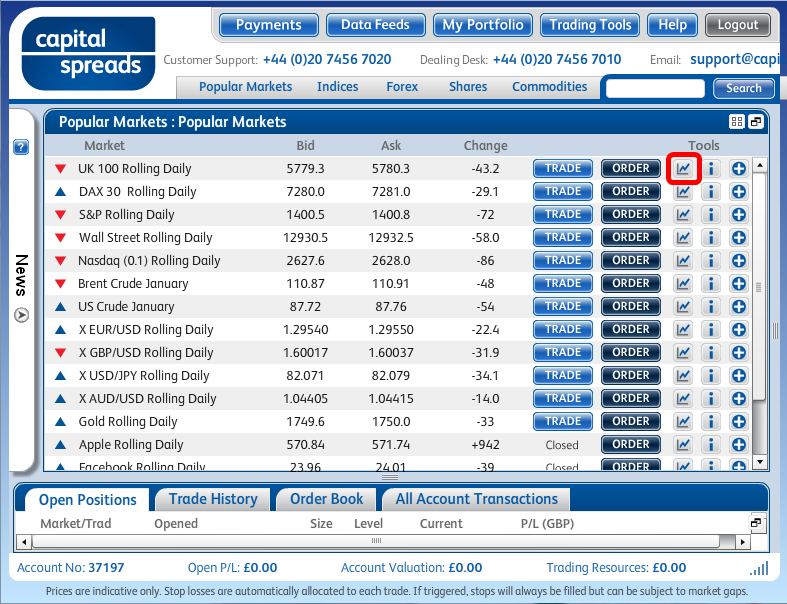
Task: Open Trading Tools
Action: click(x=590, y=25)
